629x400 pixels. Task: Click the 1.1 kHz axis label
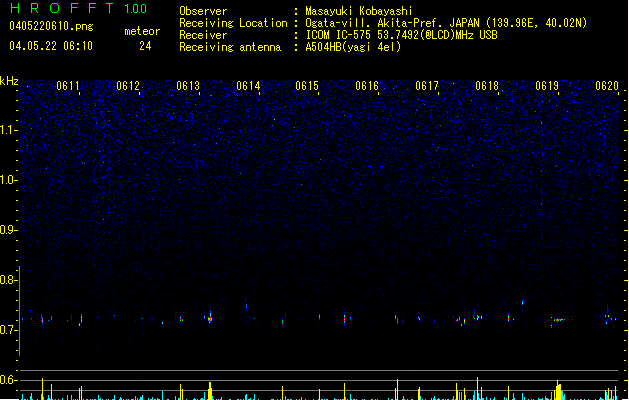(x=9, y=130)
